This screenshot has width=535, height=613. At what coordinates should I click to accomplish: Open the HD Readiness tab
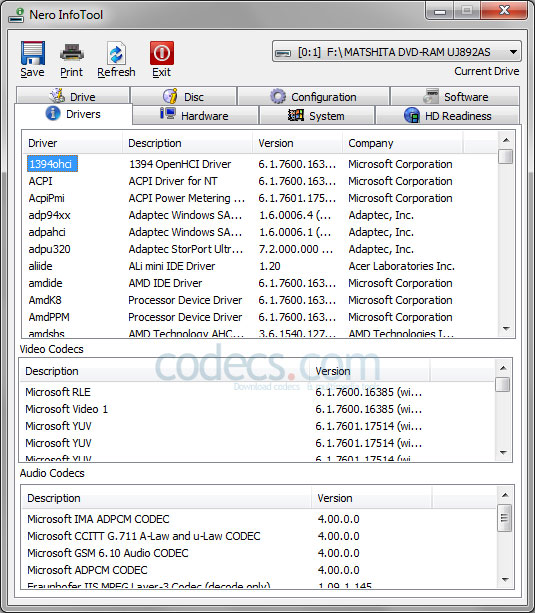click(447, 115)
